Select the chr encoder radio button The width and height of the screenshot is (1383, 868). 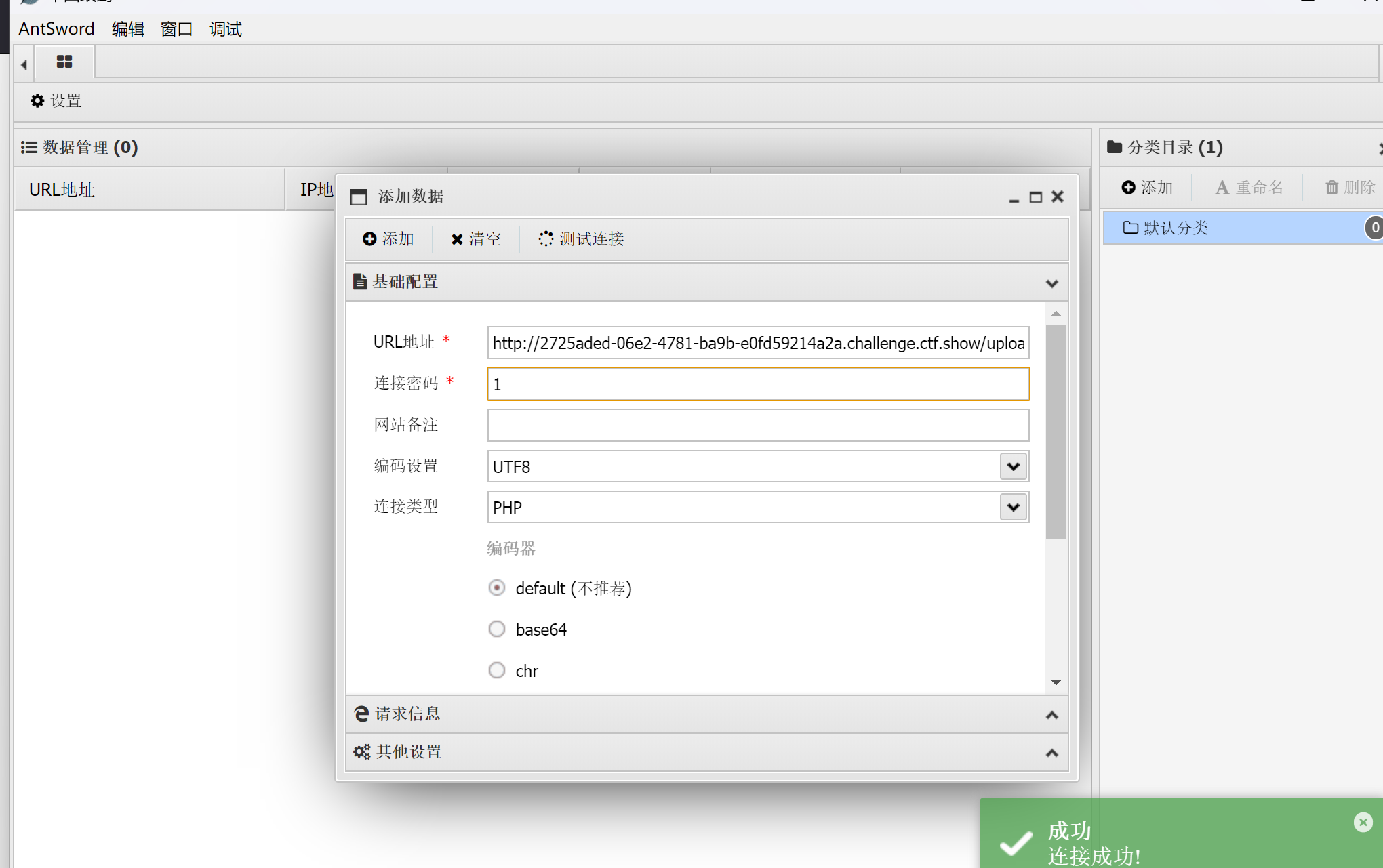[497, 670]
